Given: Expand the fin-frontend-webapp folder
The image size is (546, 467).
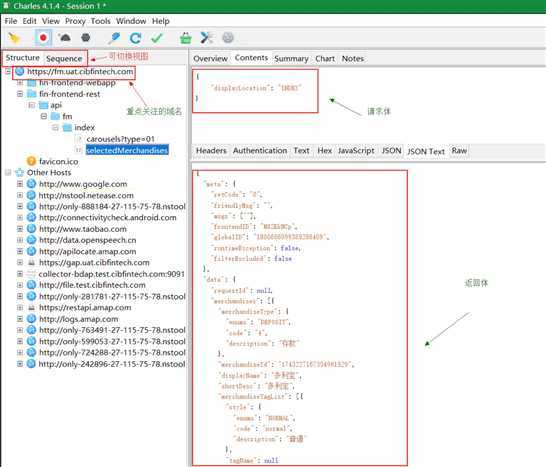Looking at the screenshot, I should pos(20,83).
